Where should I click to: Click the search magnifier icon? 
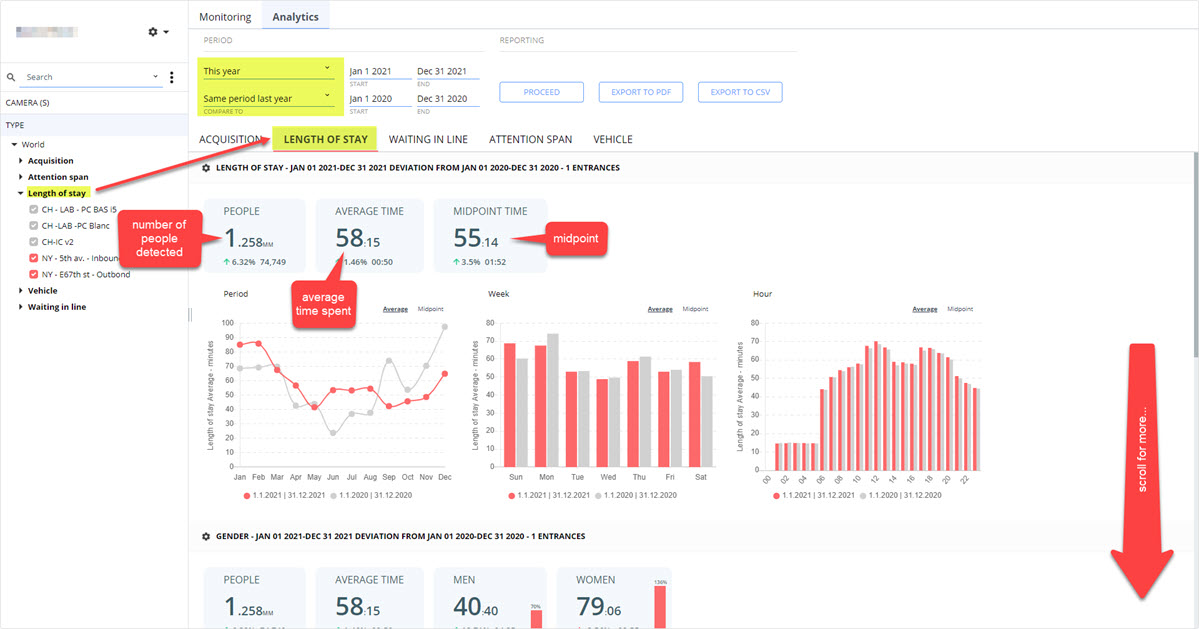11,77
